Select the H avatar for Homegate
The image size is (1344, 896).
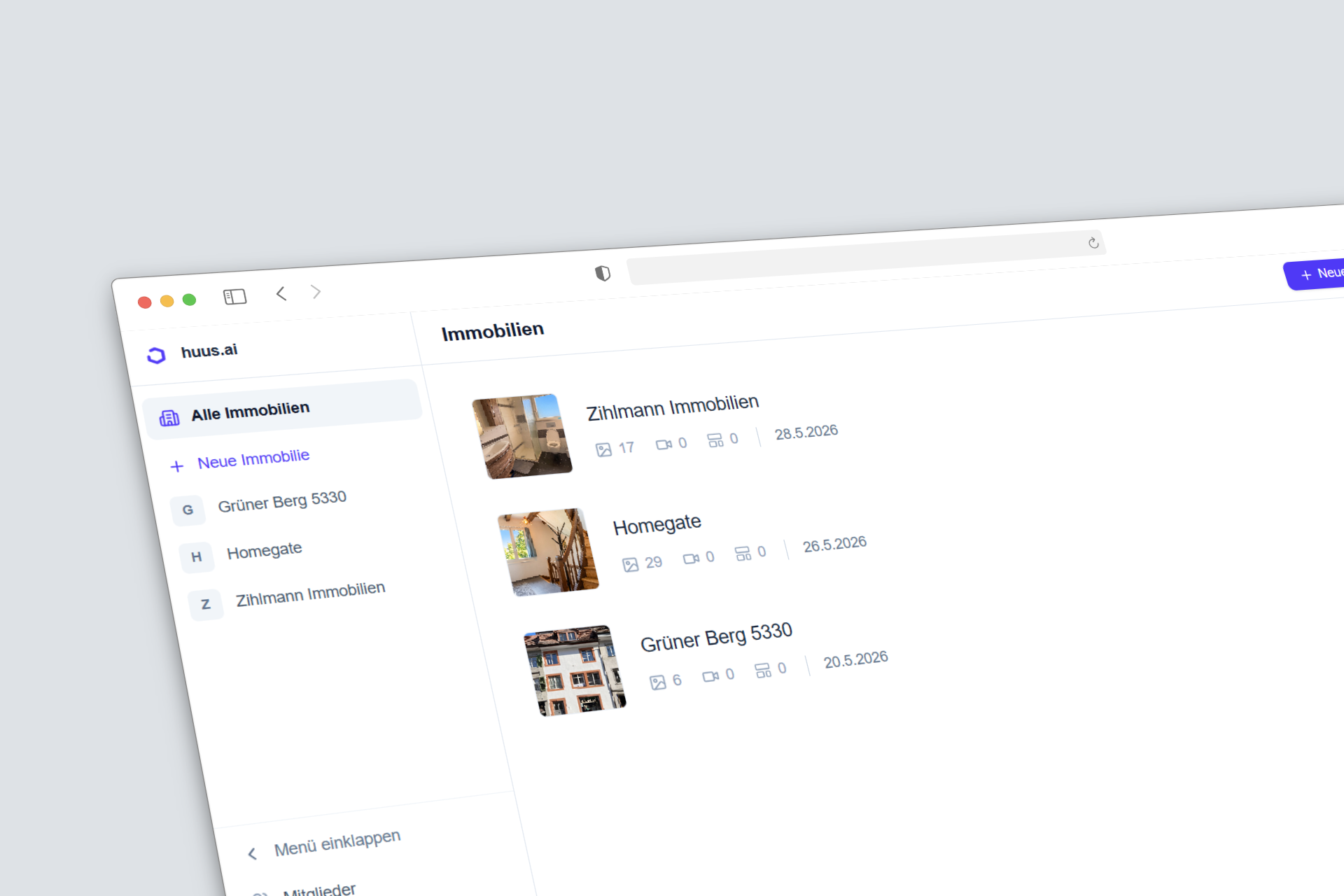click(x=197, y=557)
